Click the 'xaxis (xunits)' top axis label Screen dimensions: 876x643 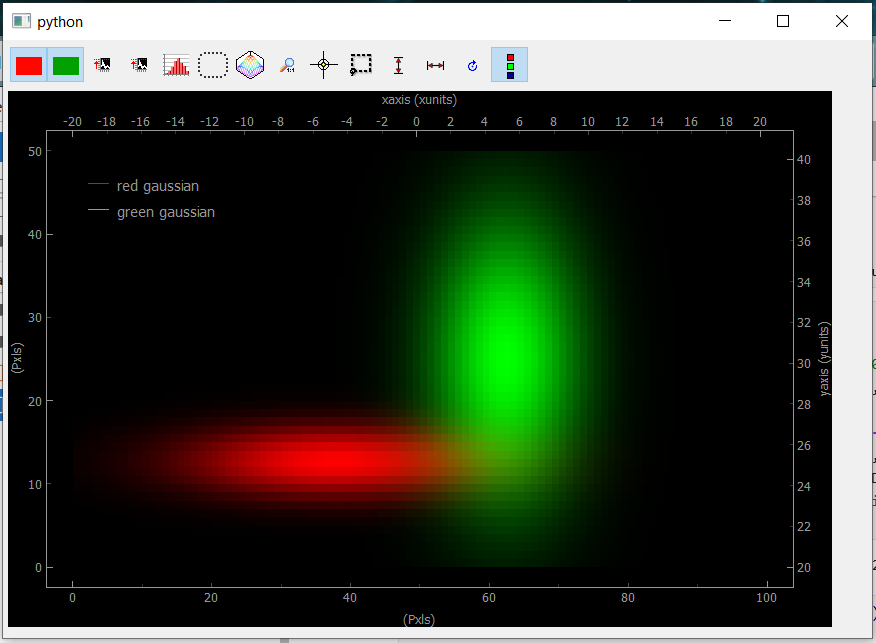click(x=419, y=100)
